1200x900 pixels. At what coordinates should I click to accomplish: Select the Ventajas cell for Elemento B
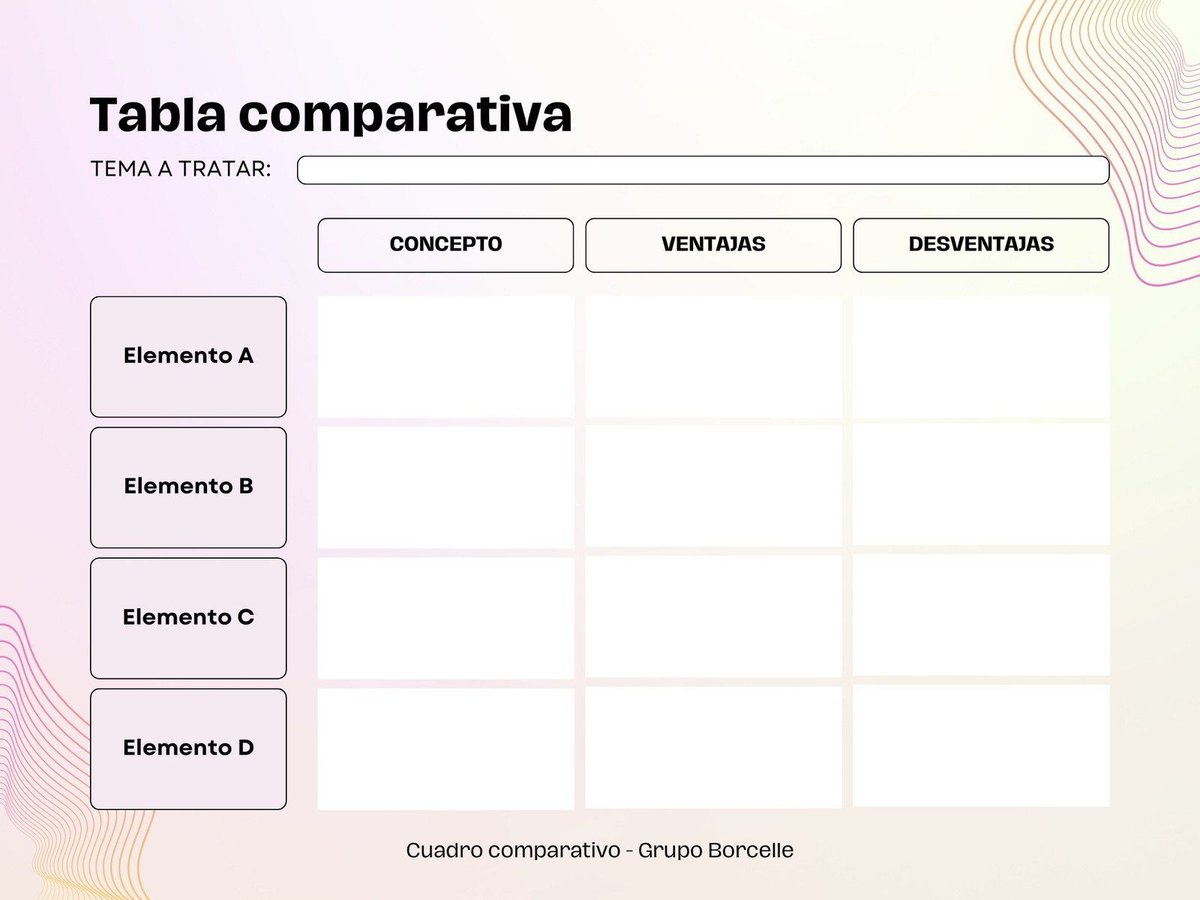(713, 486)
